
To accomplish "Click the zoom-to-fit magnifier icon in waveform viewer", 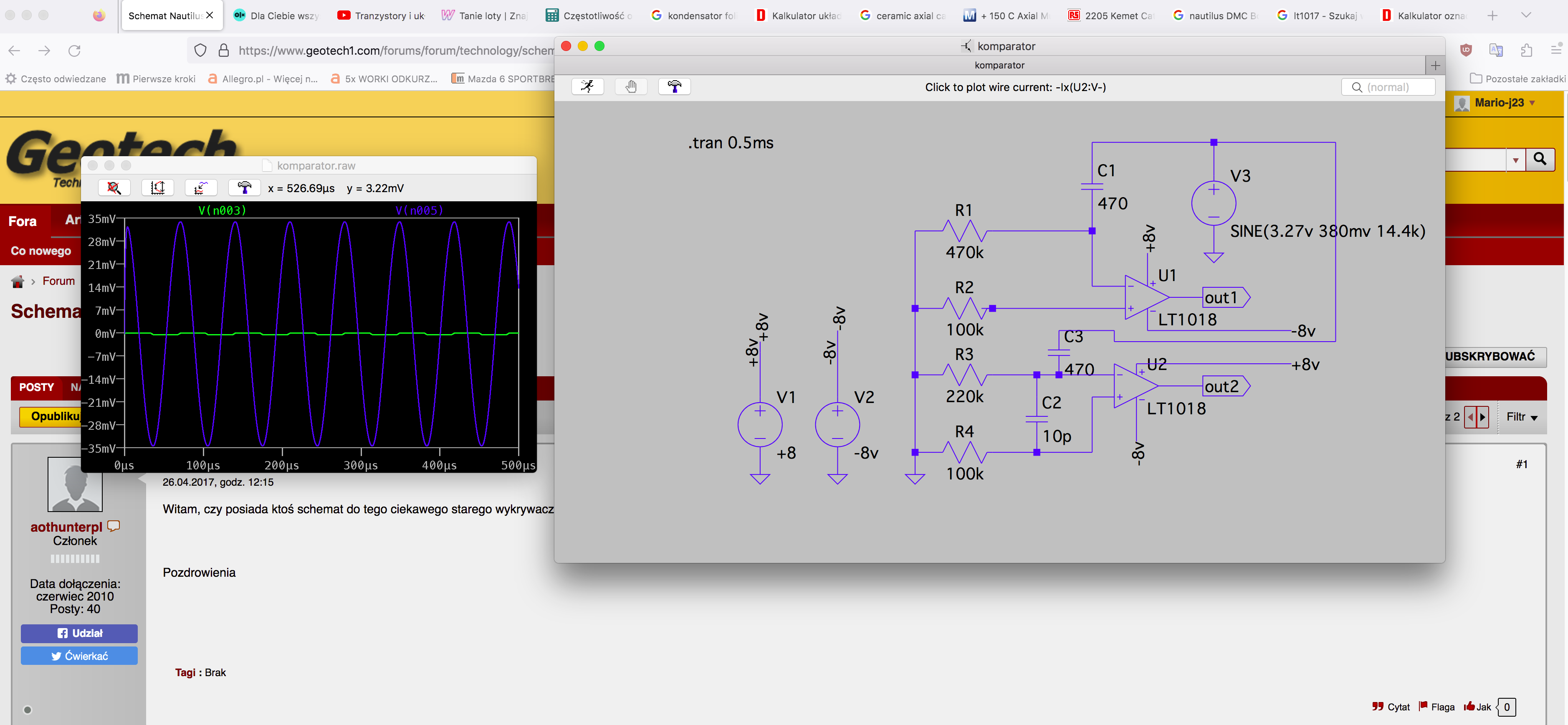I will click(114, 188).
